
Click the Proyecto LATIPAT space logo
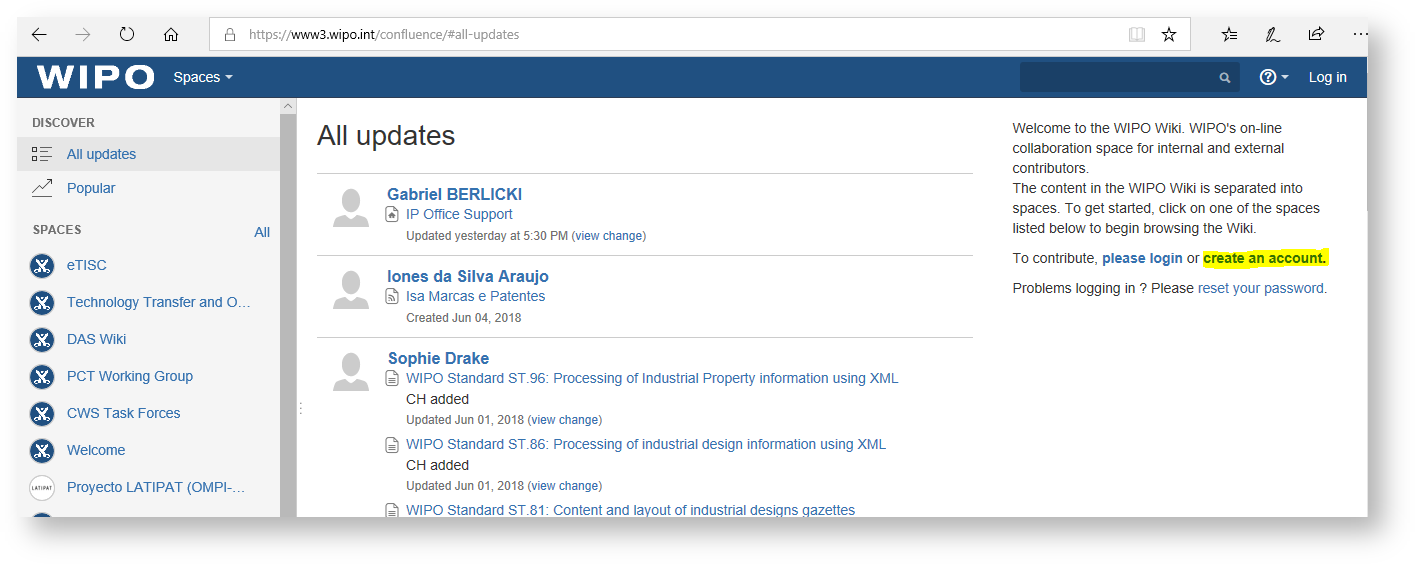tap(41, 487)
